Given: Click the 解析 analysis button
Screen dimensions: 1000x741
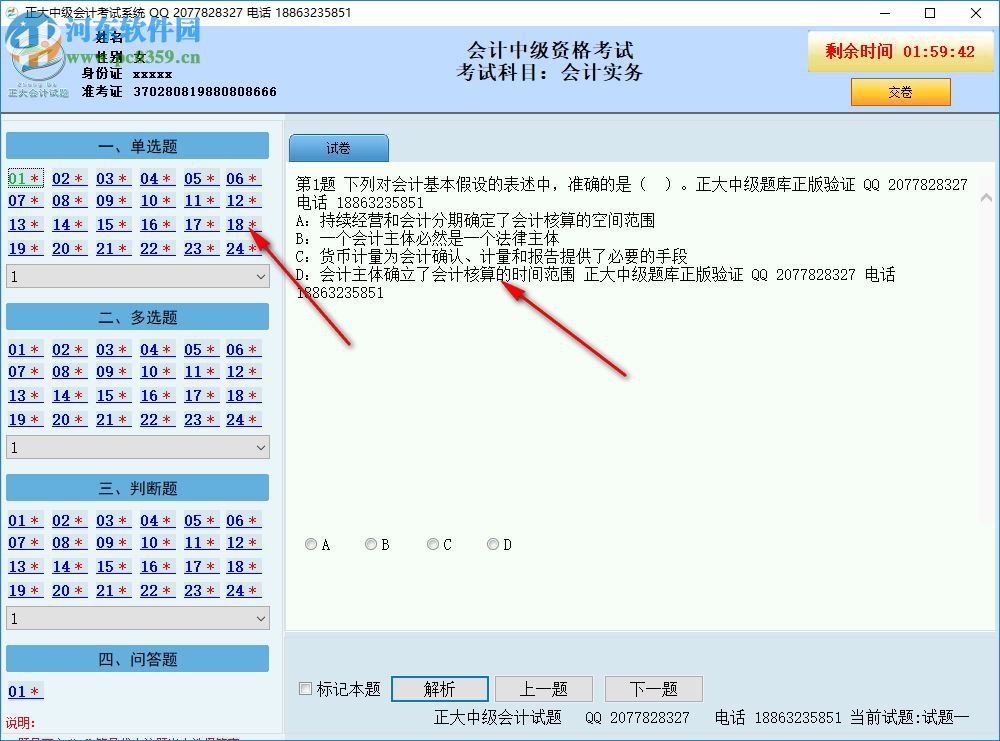Looking at the screenshot, I should click(x=440, y=688).
